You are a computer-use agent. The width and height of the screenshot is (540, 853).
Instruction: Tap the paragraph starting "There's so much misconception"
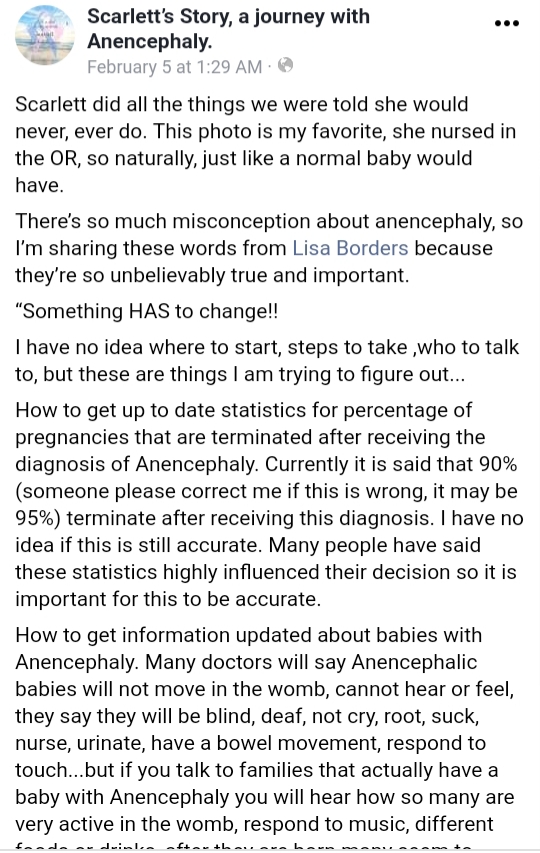[269, 248]
